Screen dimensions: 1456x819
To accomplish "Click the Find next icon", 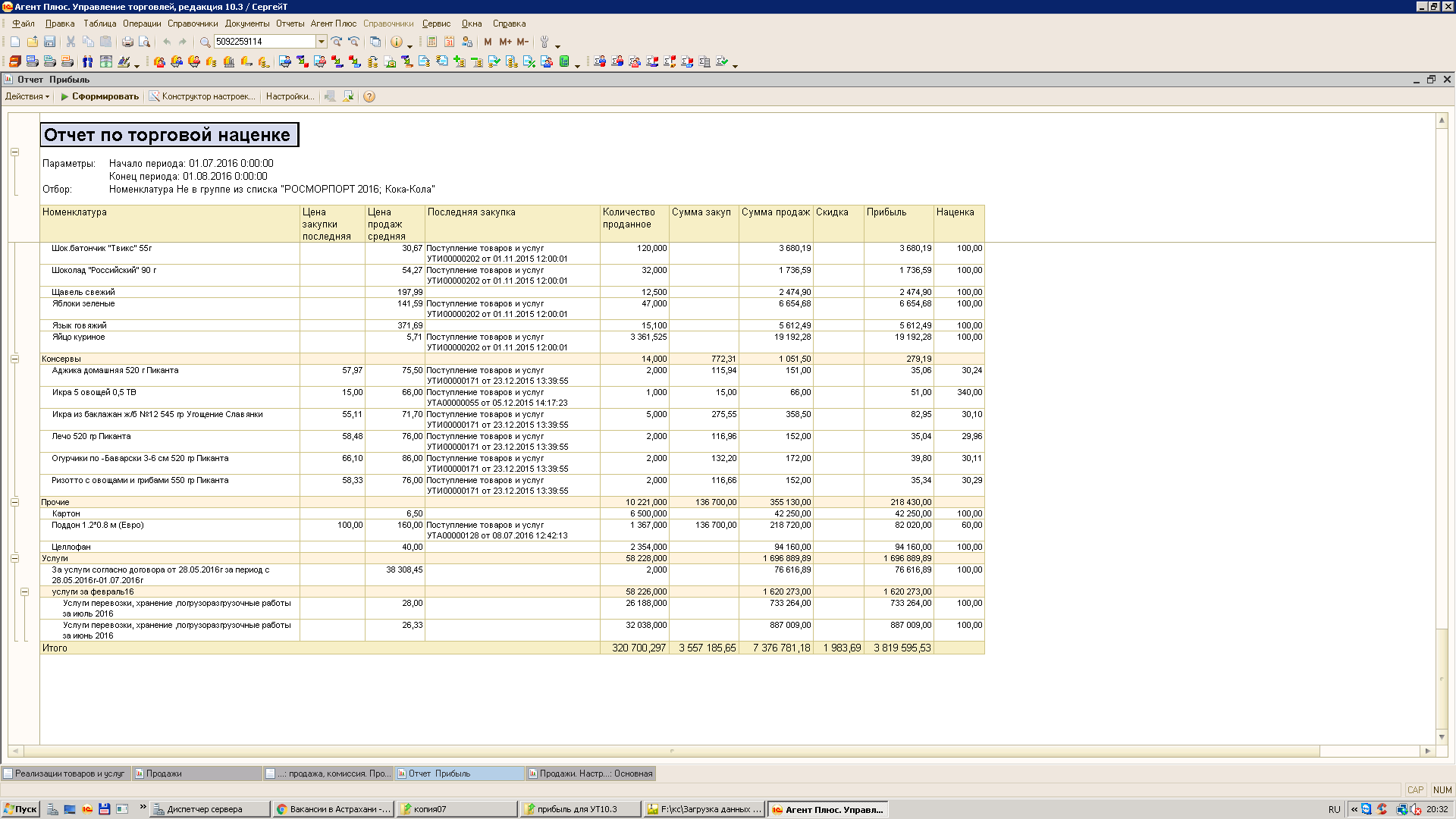I will coord(337,42).
